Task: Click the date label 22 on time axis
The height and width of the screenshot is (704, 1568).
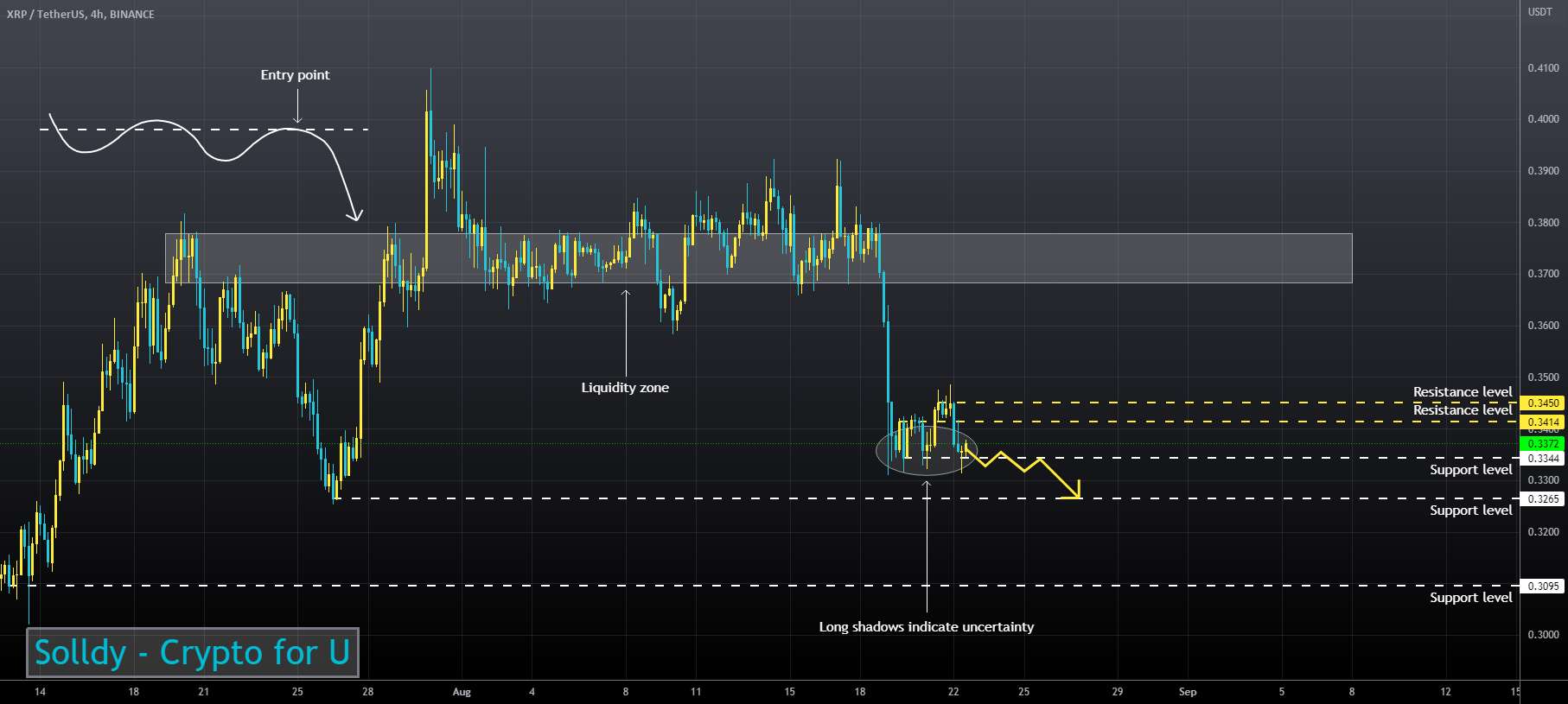Action: click(x=953, y=692)
